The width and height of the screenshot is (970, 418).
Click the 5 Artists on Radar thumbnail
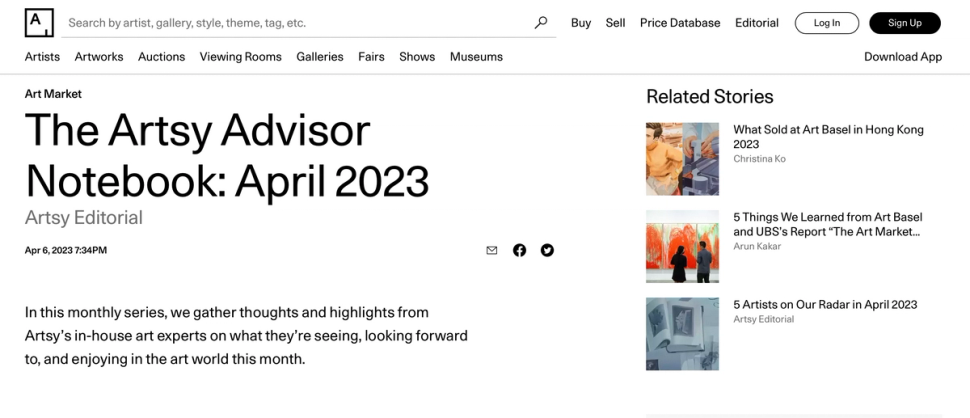point(682,334)
